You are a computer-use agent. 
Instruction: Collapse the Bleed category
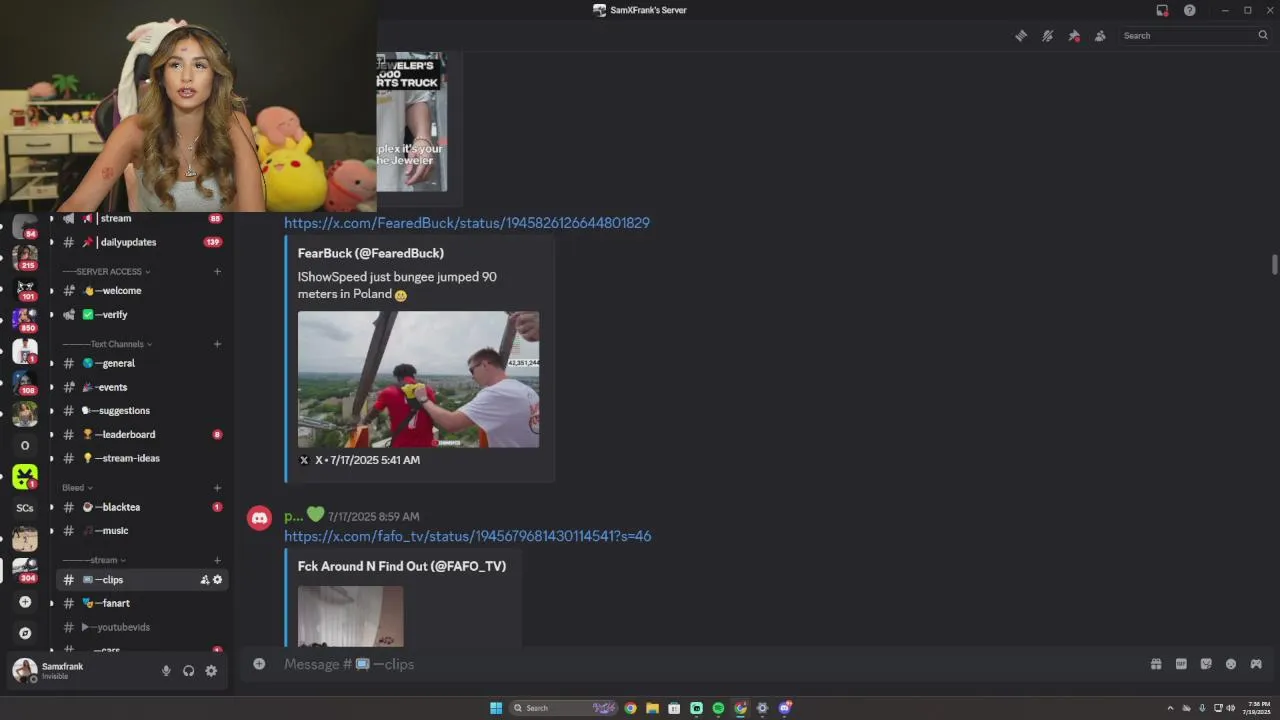pyautogui.click(x=77, y=488)
